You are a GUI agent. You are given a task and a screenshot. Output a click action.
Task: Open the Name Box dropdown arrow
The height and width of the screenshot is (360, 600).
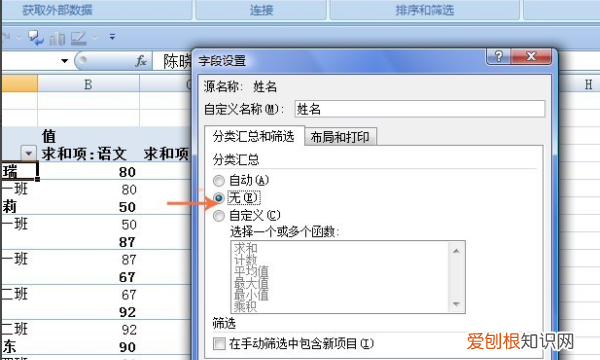pos(64,61)
